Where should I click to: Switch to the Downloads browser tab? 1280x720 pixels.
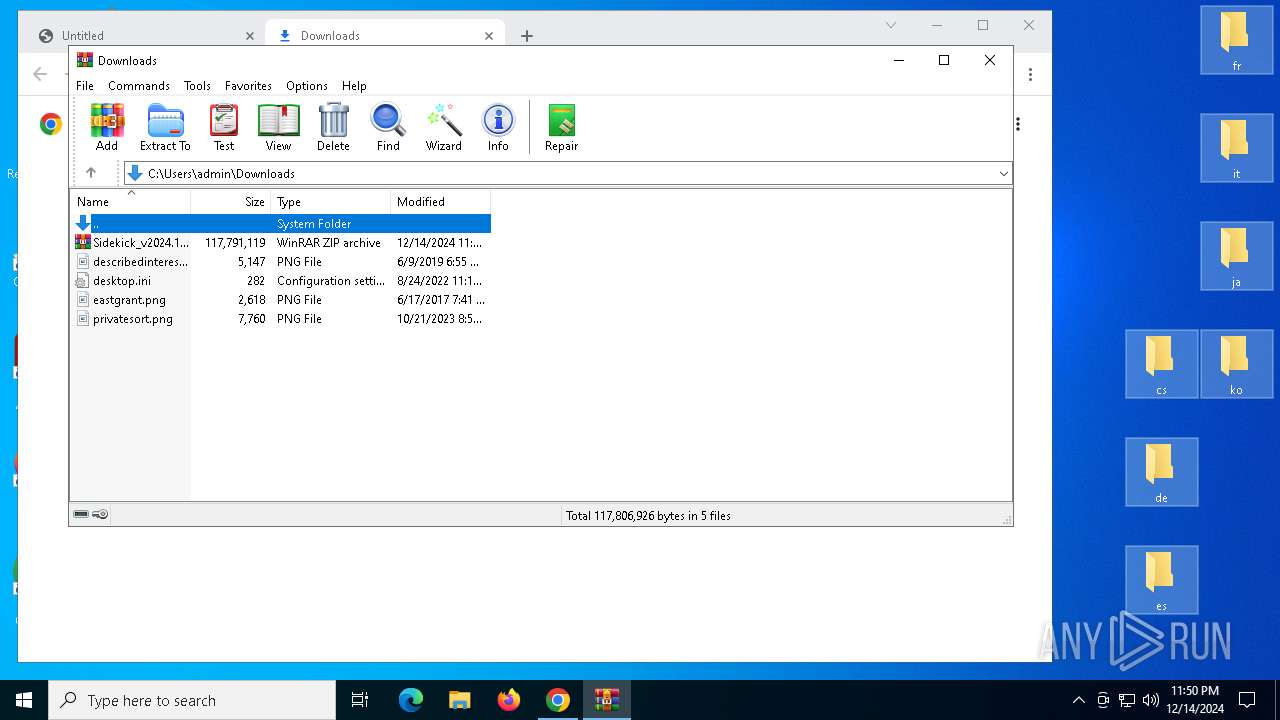coord(385,35)
